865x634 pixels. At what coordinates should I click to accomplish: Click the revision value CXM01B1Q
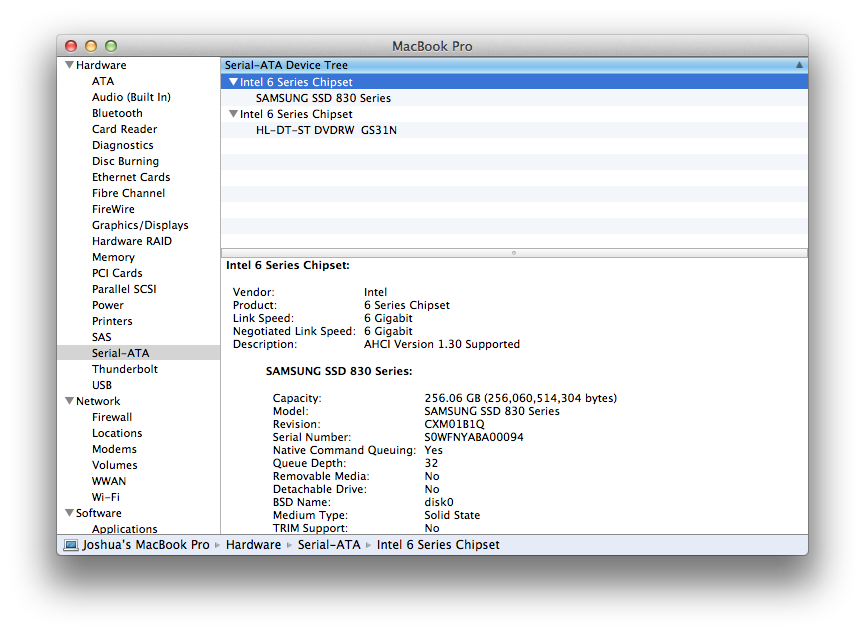click(x=455, y=424)
